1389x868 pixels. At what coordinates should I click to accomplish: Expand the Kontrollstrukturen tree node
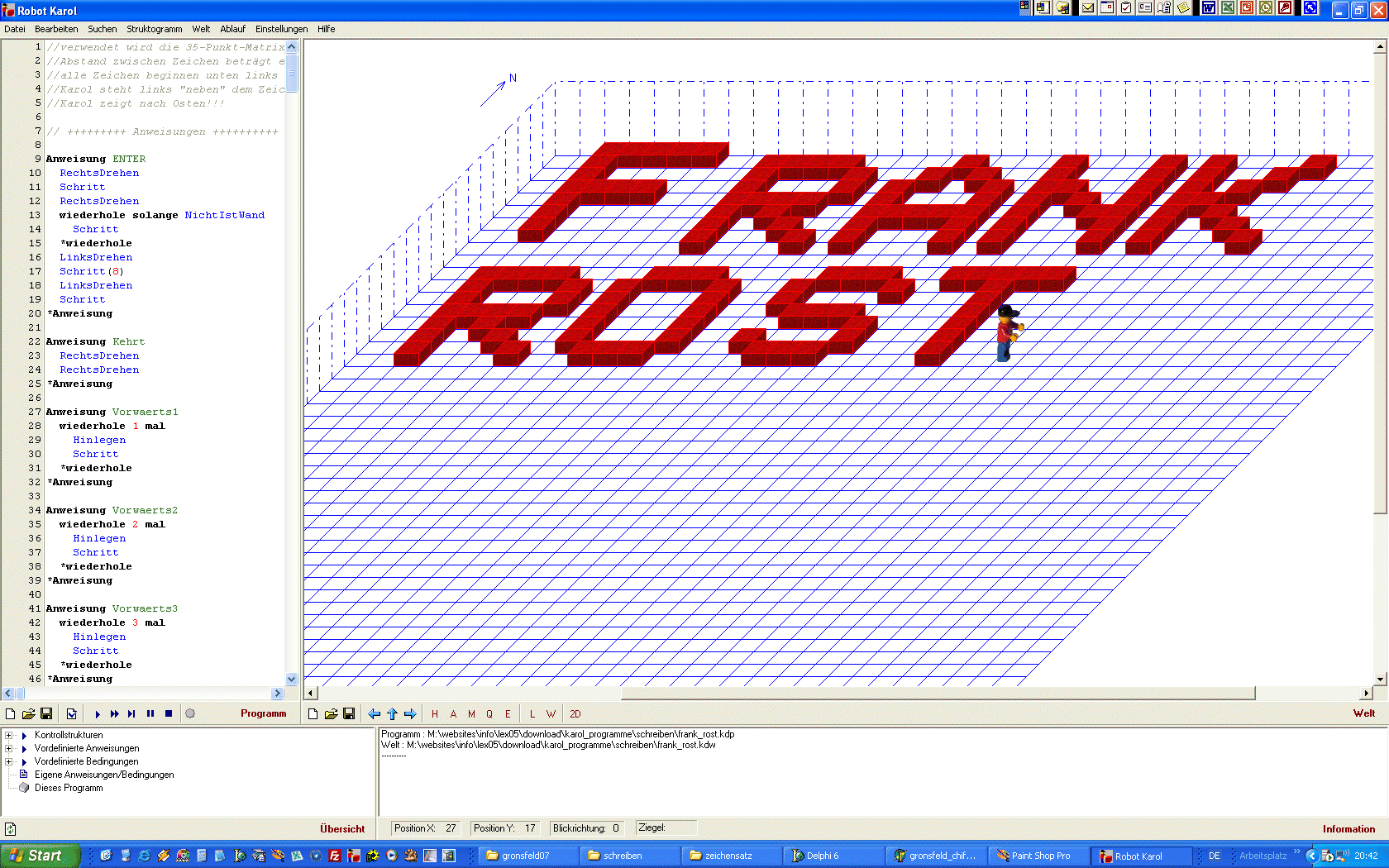pos(9,735)
